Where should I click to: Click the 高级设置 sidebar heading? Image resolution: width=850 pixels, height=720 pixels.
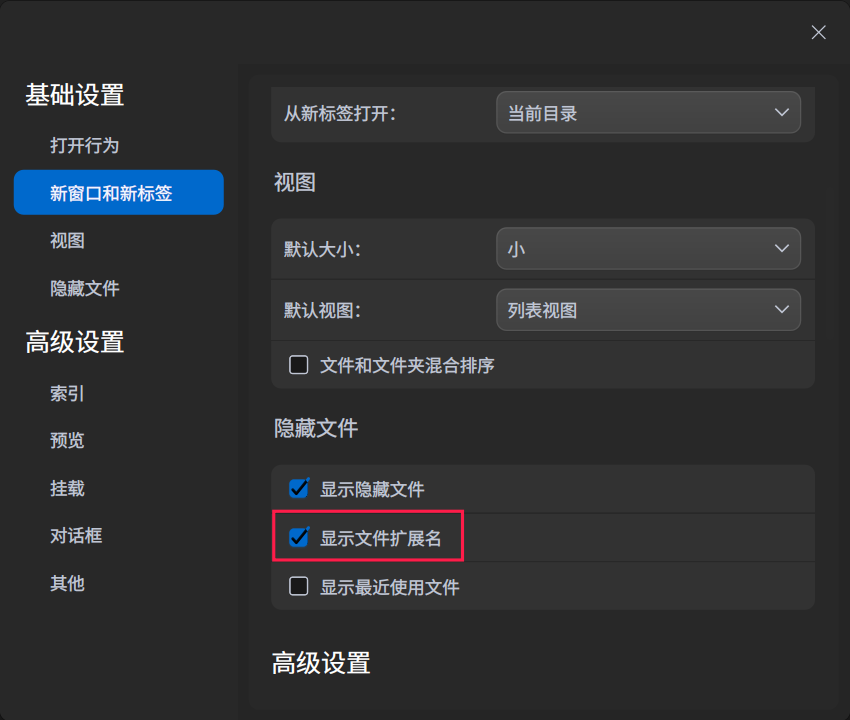coord(75,342)
